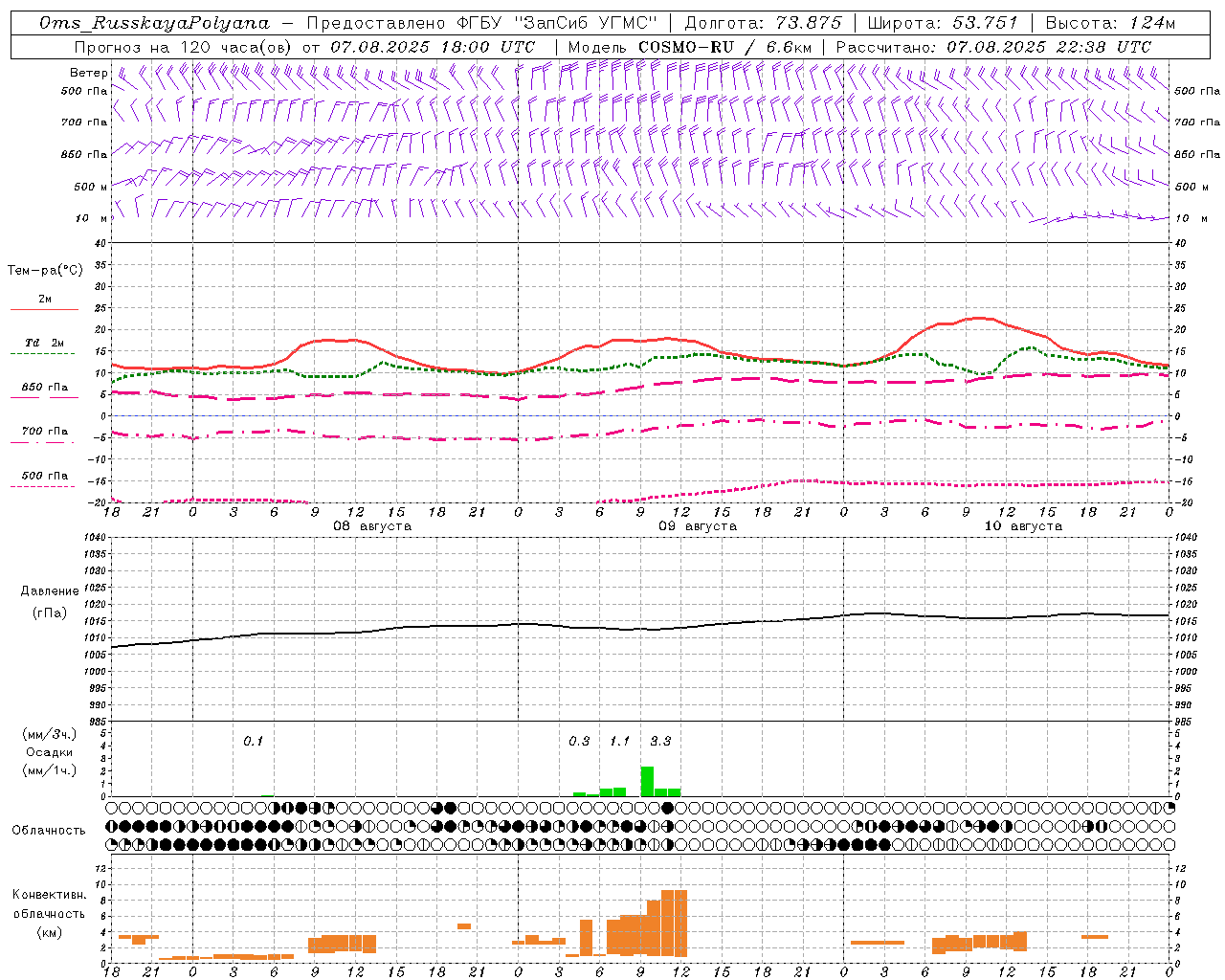The width and height of the screenshot is (1225, 980).
Task: Select the longitude value Долгота: 73.875
Action: coord(764,23)
